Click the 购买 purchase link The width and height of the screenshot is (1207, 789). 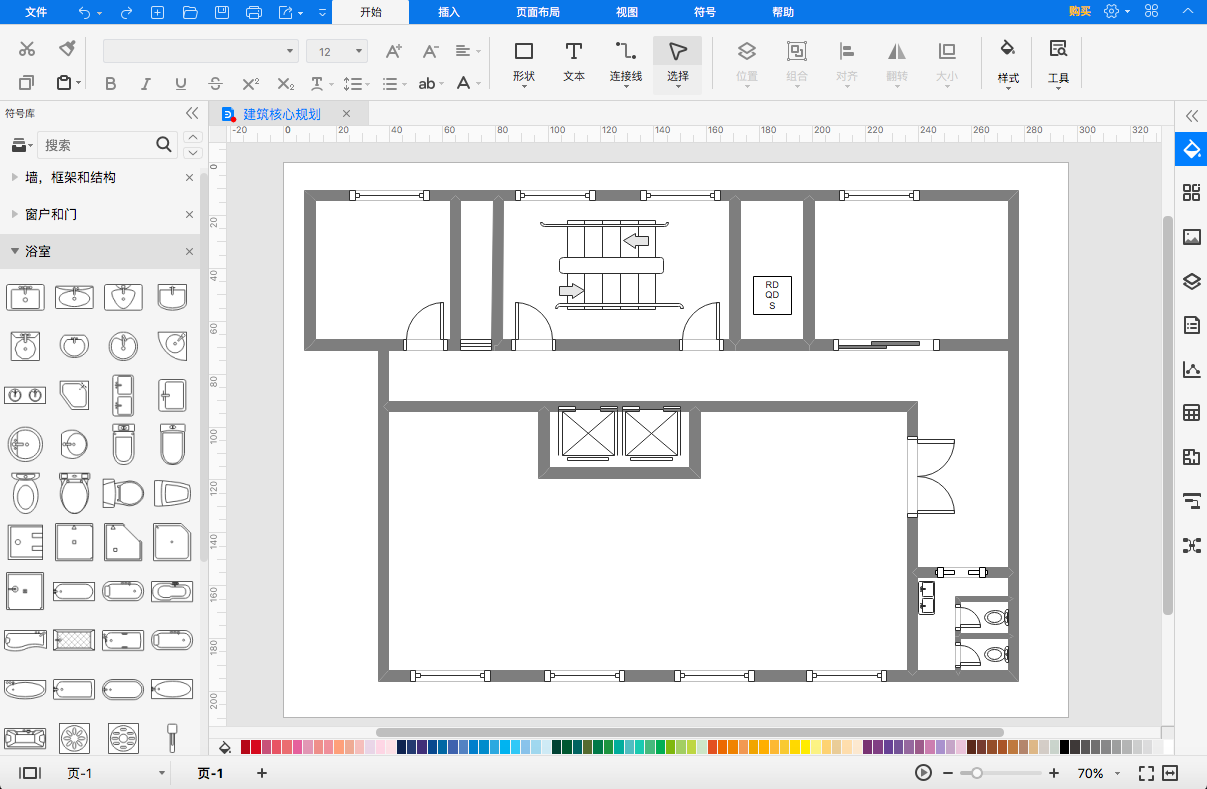1079,12
